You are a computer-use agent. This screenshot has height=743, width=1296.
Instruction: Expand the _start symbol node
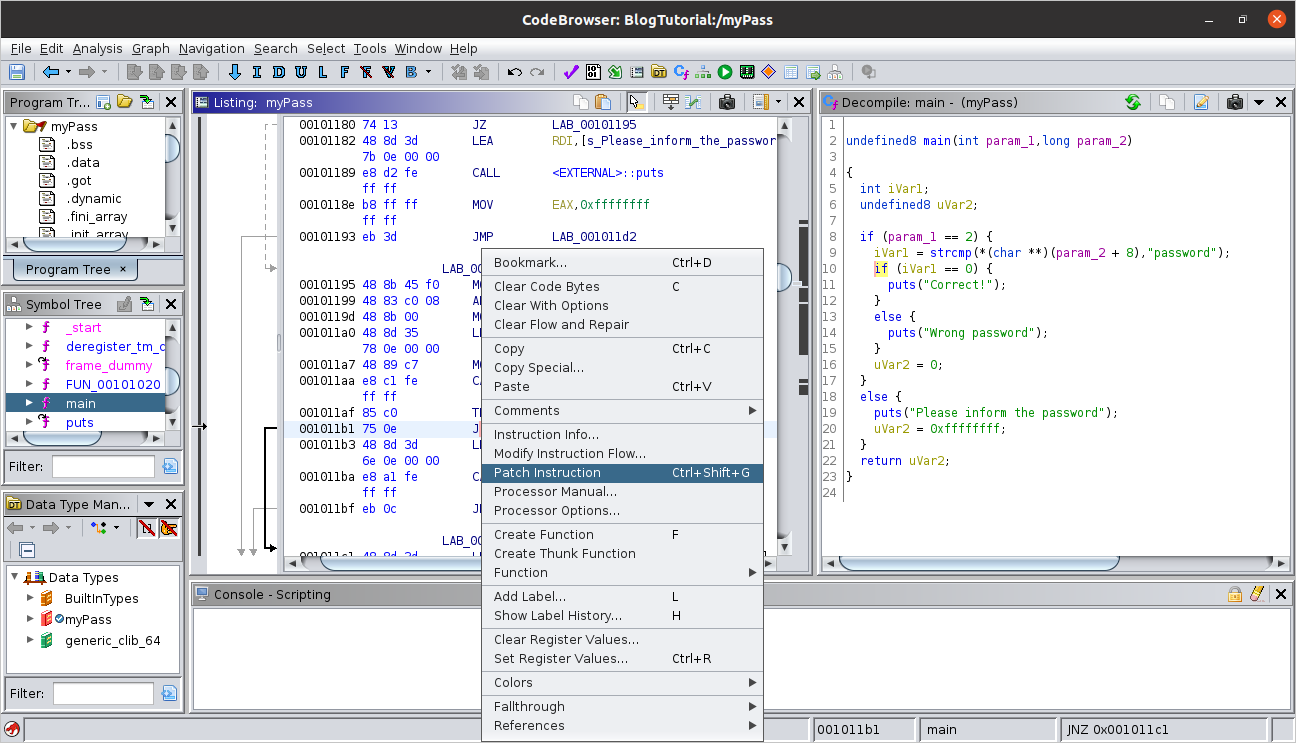[x=27, y=327]
